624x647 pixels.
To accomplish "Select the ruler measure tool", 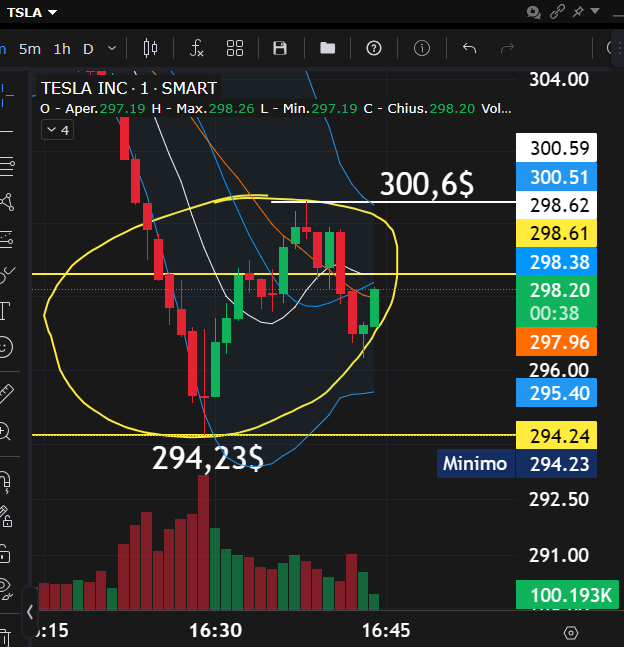I will (x=6, y=393).
